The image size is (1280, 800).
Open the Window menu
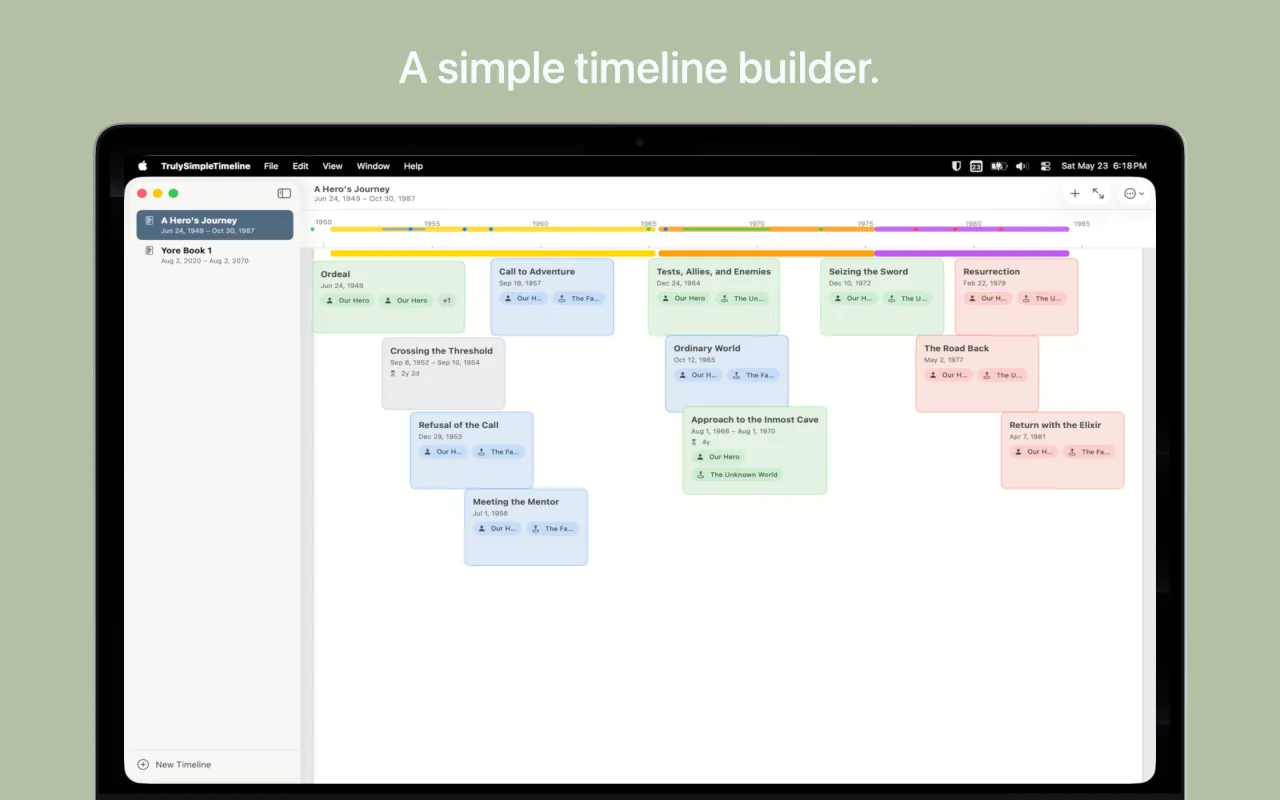click(x=373, y=166)
